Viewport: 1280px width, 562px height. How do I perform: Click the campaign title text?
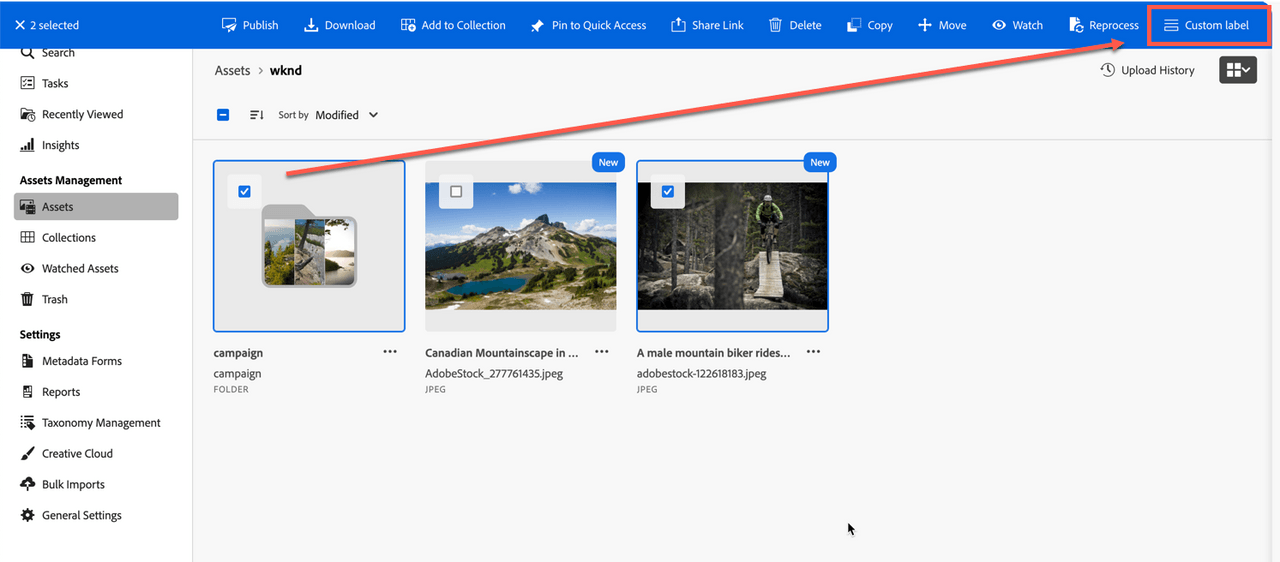pyautogui.click(x=238, y=353)
